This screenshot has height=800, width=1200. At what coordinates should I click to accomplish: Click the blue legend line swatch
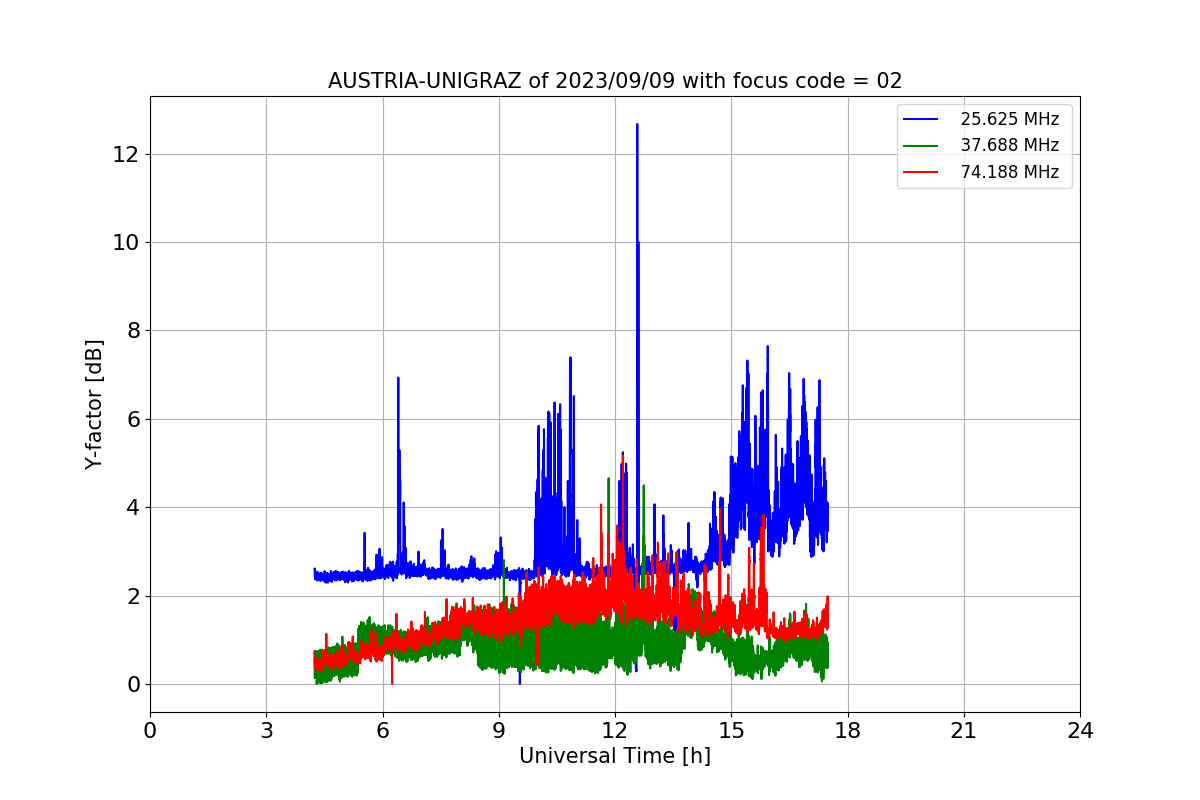click(921, 119)
